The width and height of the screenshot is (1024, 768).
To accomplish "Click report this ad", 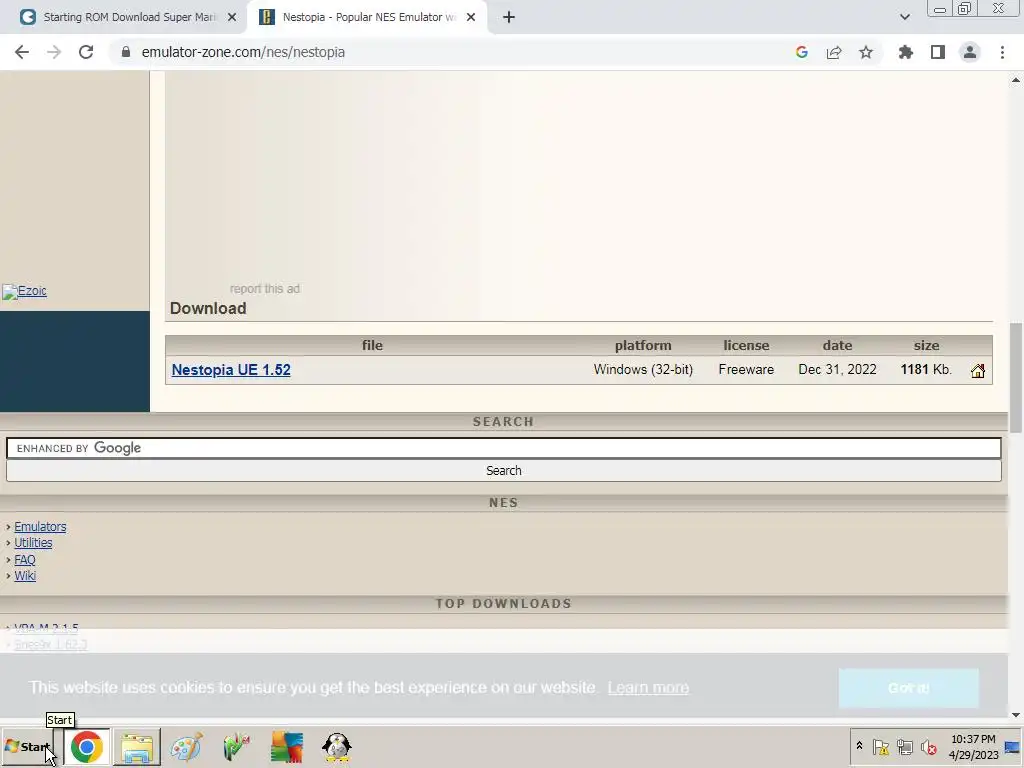I will (264, 289).
